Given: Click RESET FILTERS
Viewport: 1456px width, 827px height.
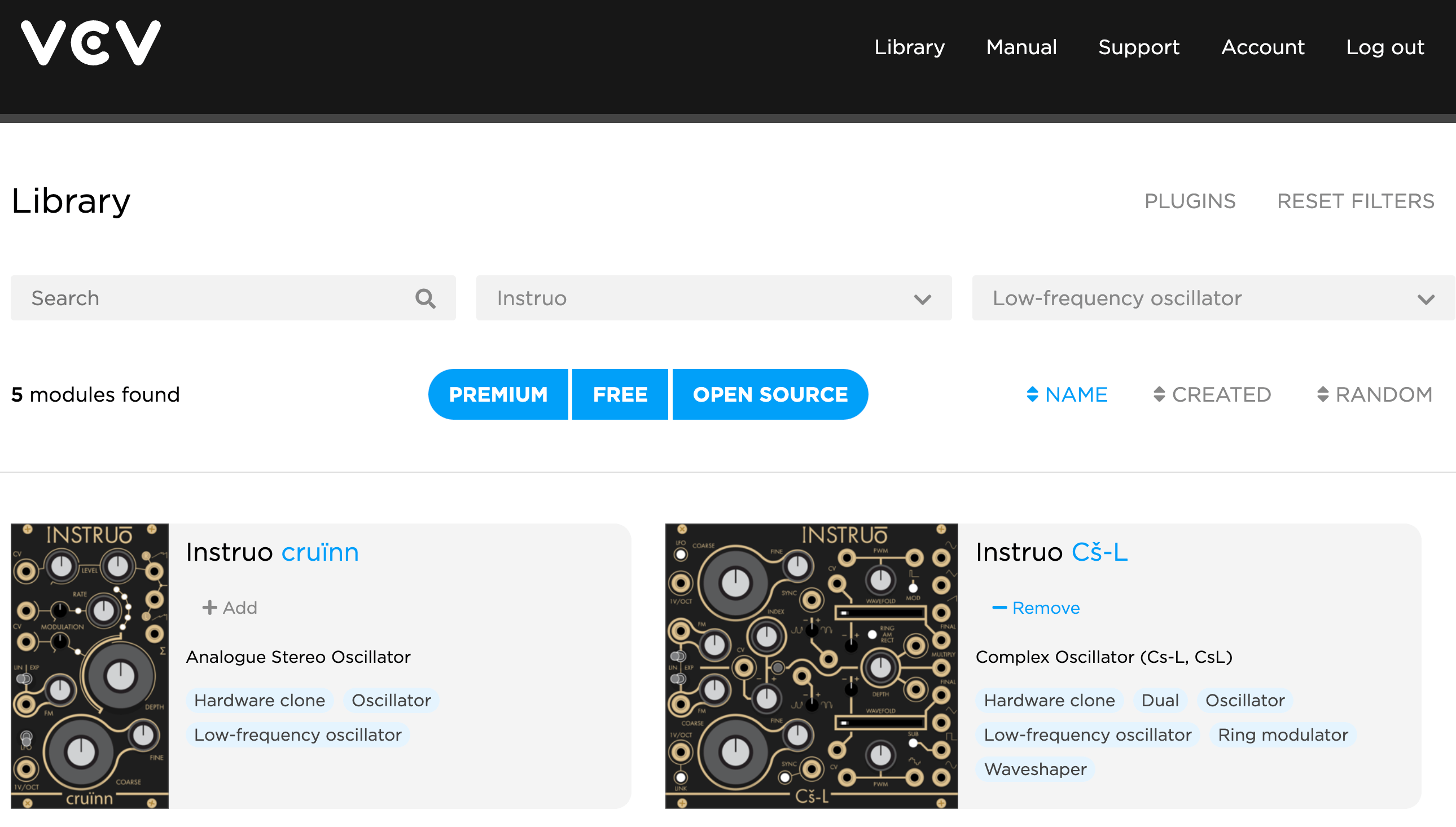Looking at the screenshot, I should pos(1356,201).
